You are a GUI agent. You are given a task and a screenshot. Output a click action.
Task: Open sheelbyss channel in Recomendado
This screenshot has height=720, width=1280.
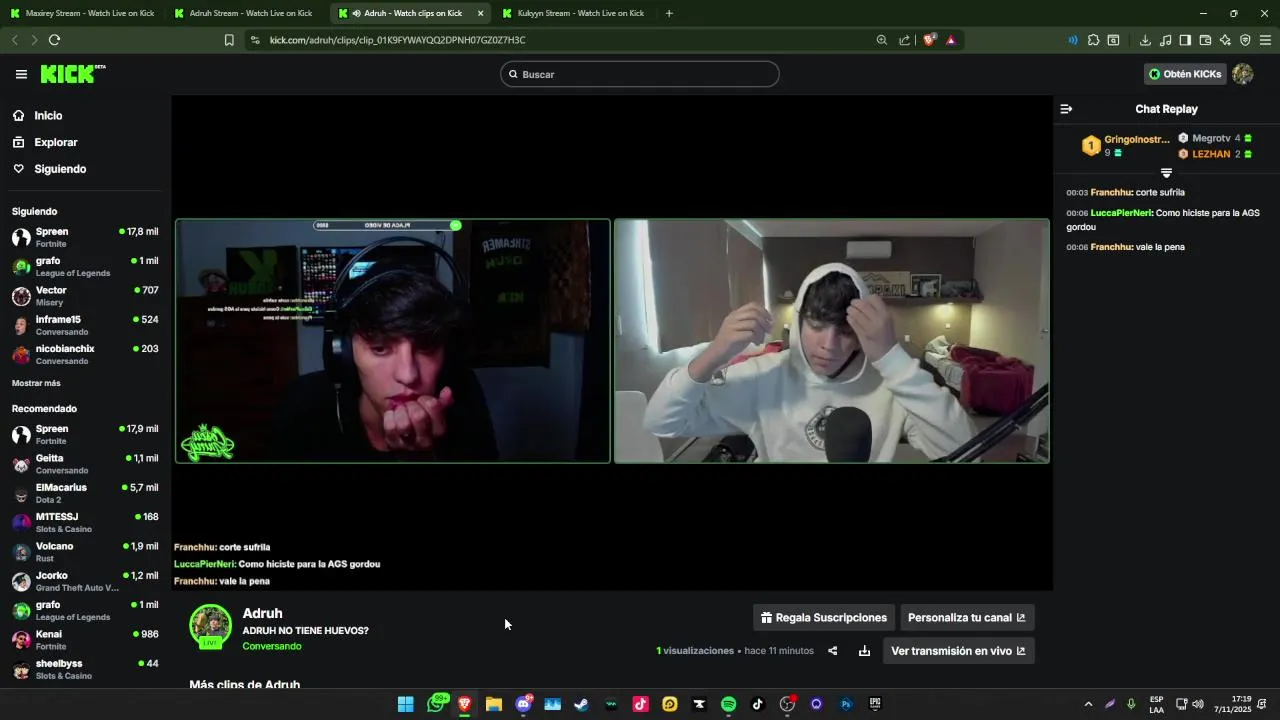[85, 669]
